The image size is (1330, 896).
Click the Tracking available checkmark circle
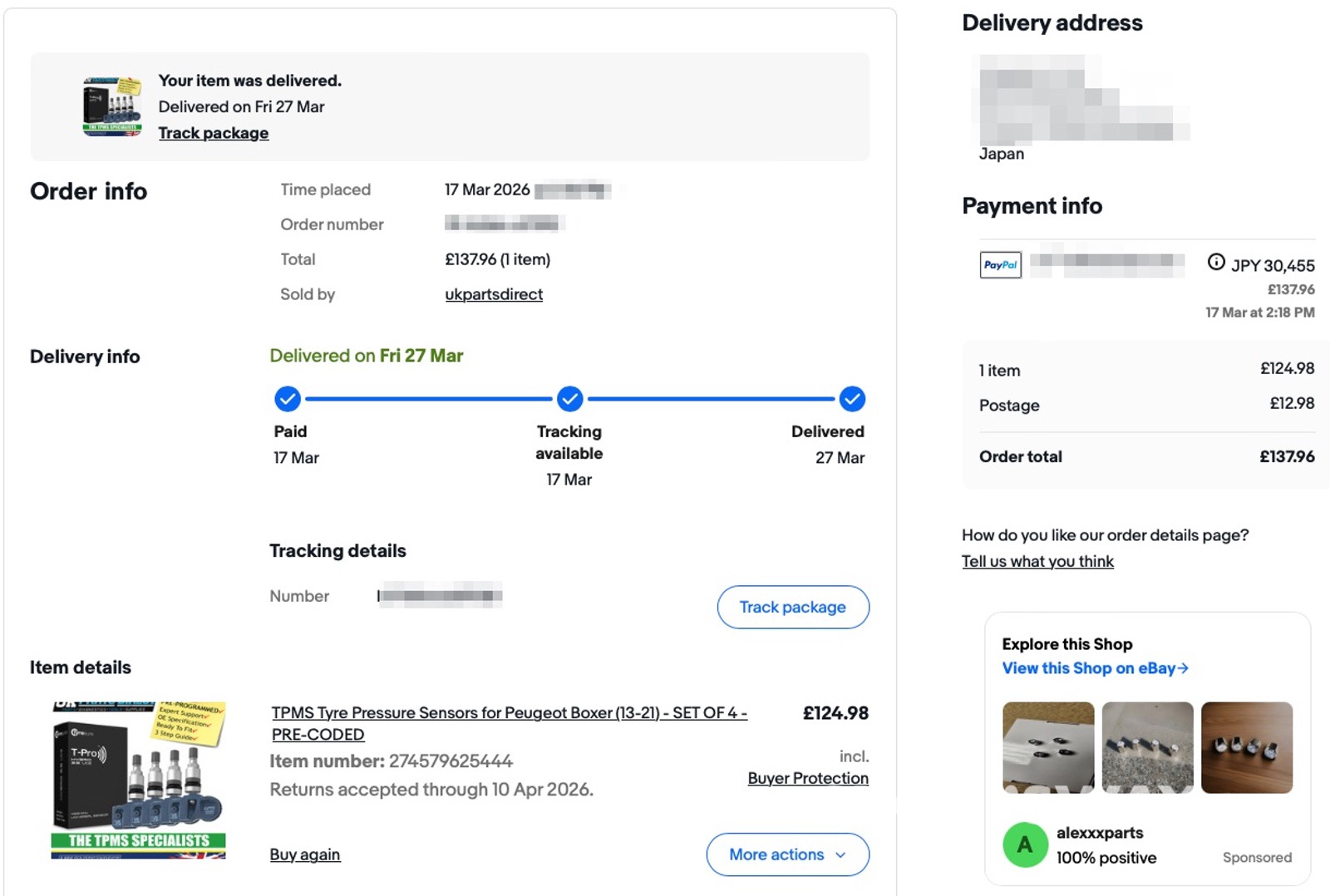pyautogui.click(x=569, y=399)
